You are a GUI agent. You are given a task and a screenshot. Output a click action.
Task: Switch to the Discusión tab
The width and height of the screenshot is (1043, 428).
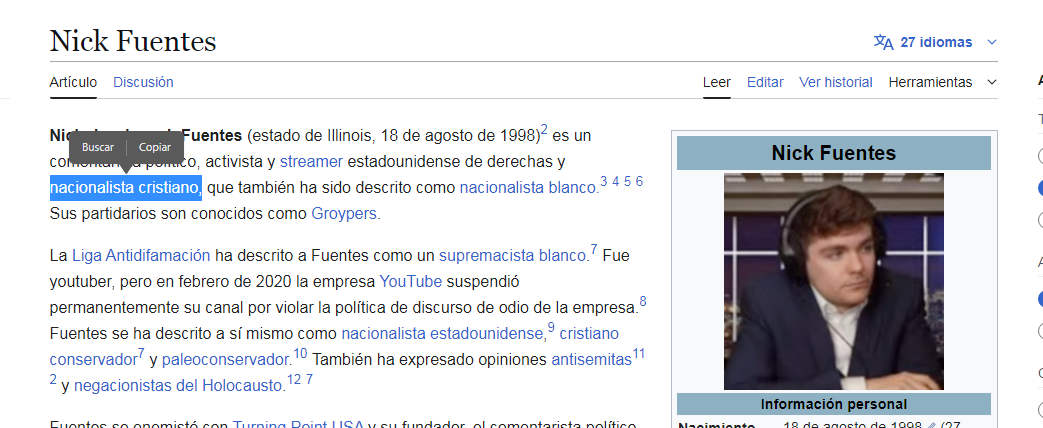point(143,82)
